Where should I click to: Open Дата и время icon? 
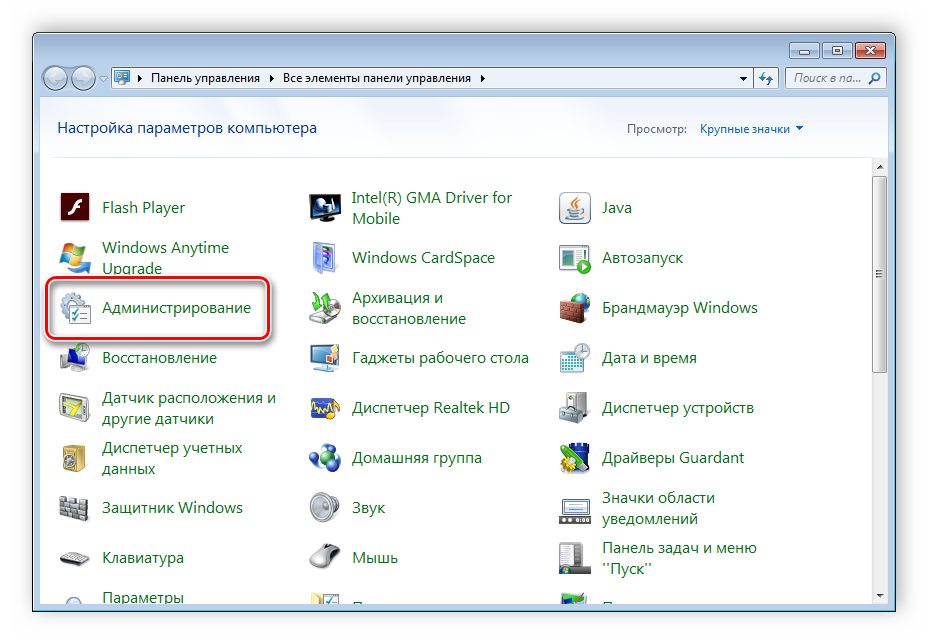click(x=575, y=358)
